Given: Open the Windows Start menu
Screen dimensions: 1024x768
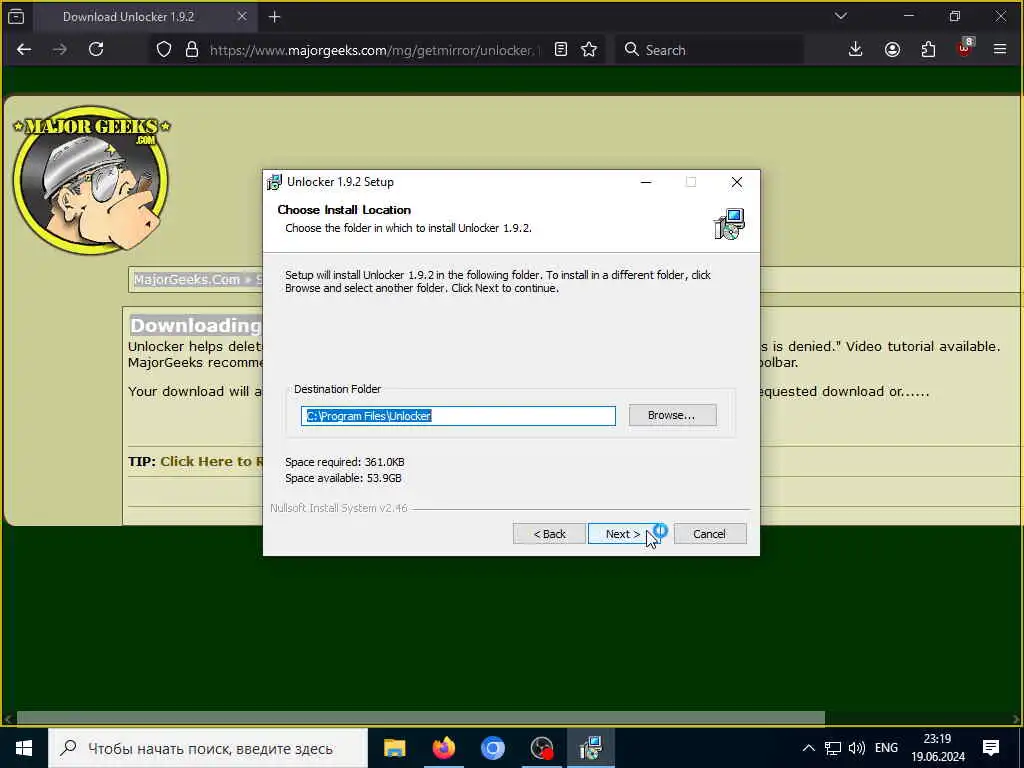Looking at the screenshot, I should click(24, 748).
